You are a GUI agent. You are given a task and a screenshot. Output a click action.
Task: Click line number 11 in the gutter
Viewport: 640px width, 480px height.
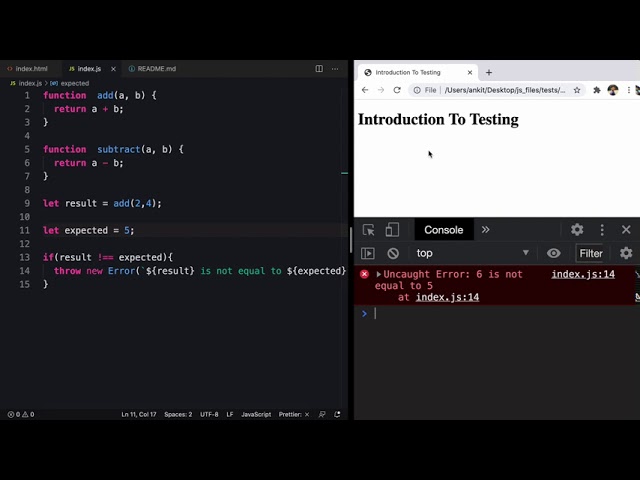pos(24,230)
